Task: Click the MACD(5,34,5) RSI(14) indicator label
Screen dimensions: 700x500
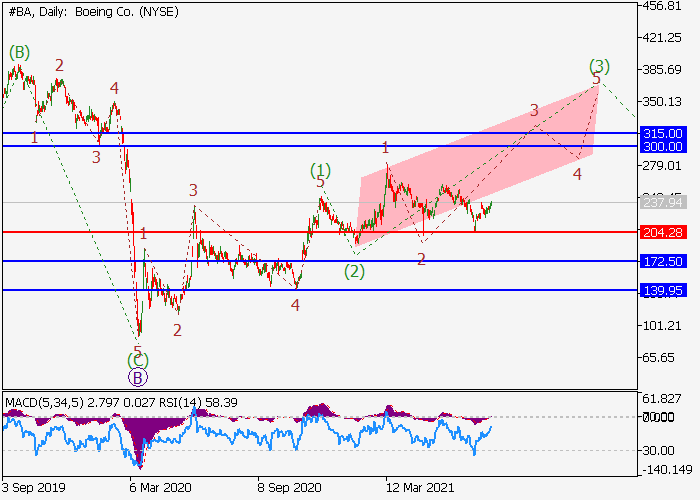Action: [121, 403]
